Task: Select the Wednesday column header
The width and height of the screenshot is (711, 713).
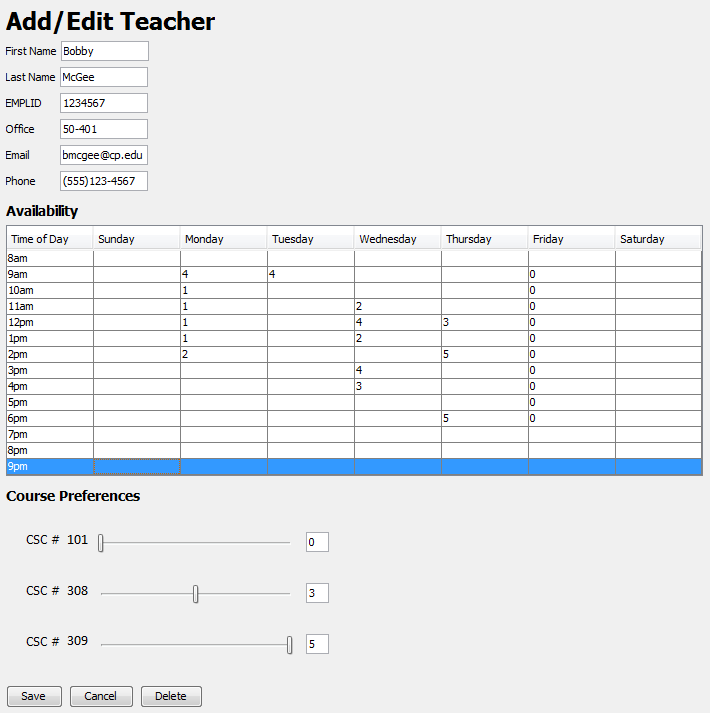Action: (397, 239)
